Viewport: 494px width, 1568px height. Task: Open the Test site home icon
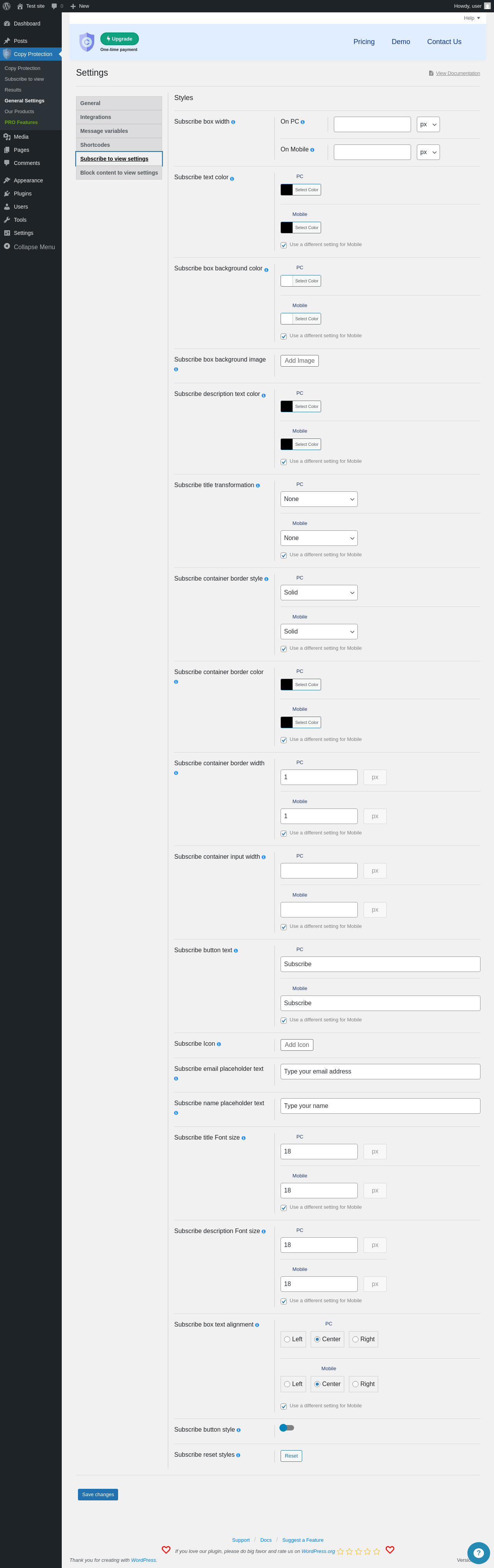click(20, 6)
